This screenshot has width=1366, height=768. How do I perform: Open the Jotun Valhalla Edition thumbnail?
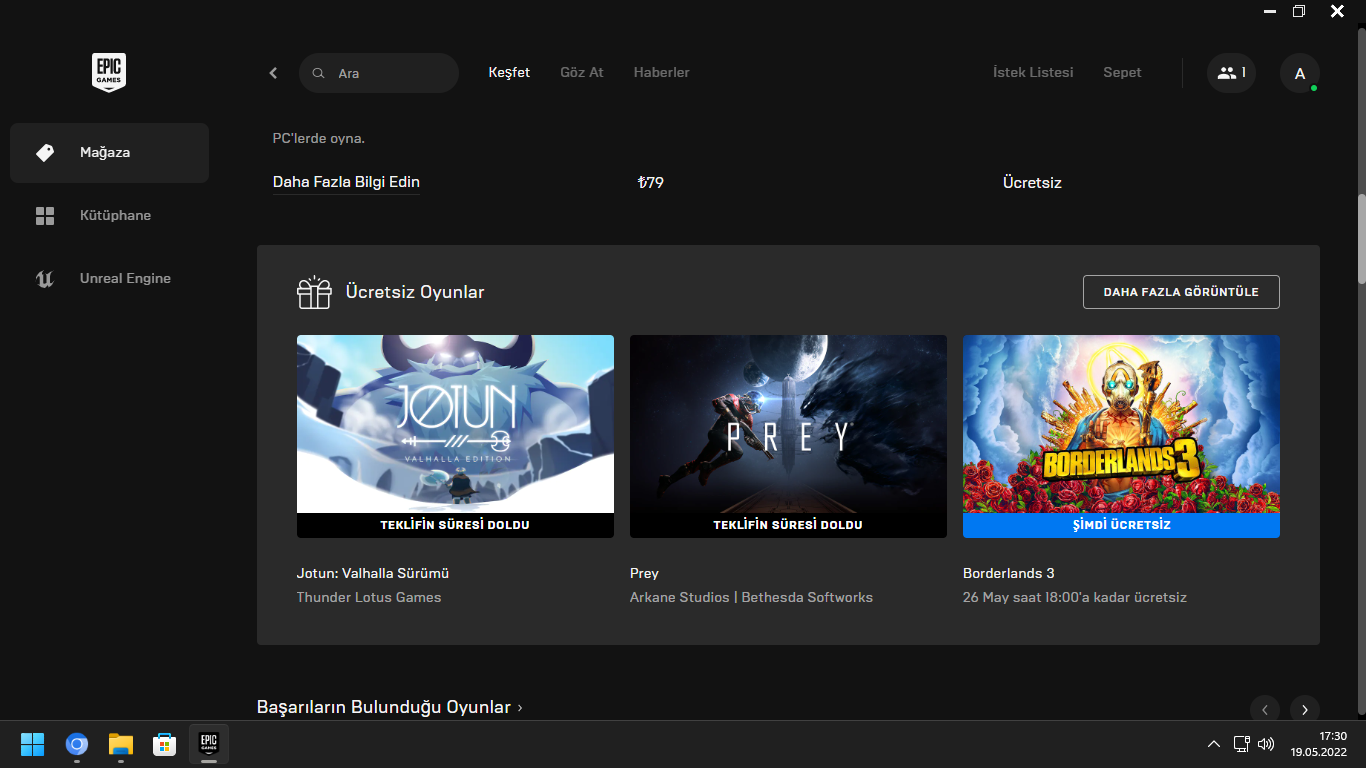click(x=455, y=436)
